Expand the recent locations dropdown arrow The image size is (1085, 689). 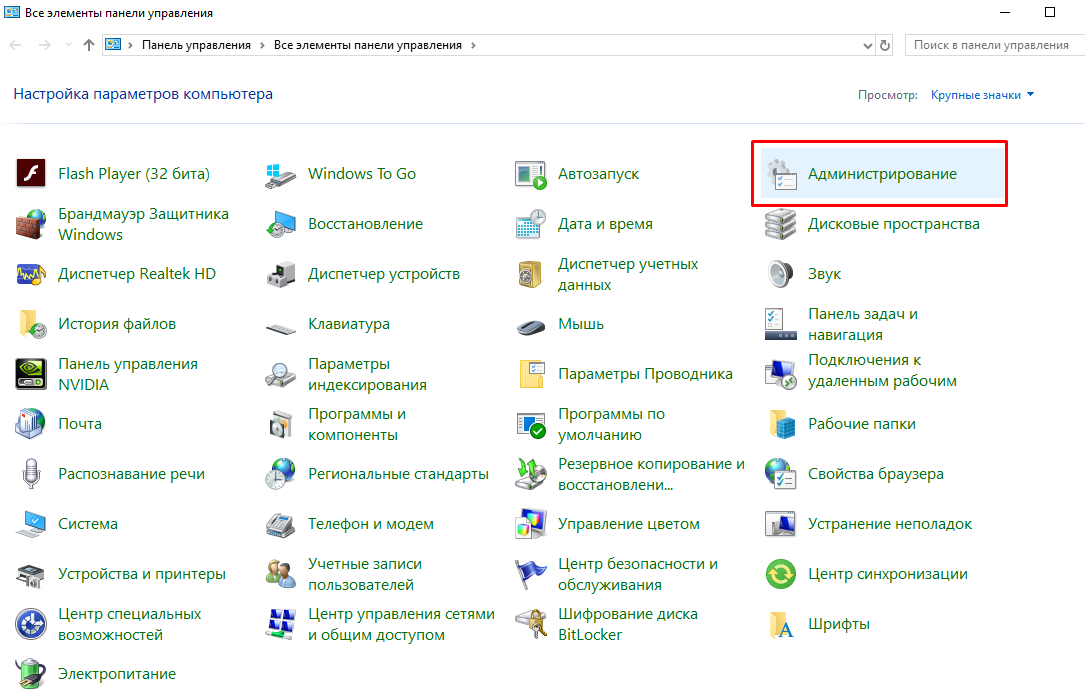tap(68, 45)
